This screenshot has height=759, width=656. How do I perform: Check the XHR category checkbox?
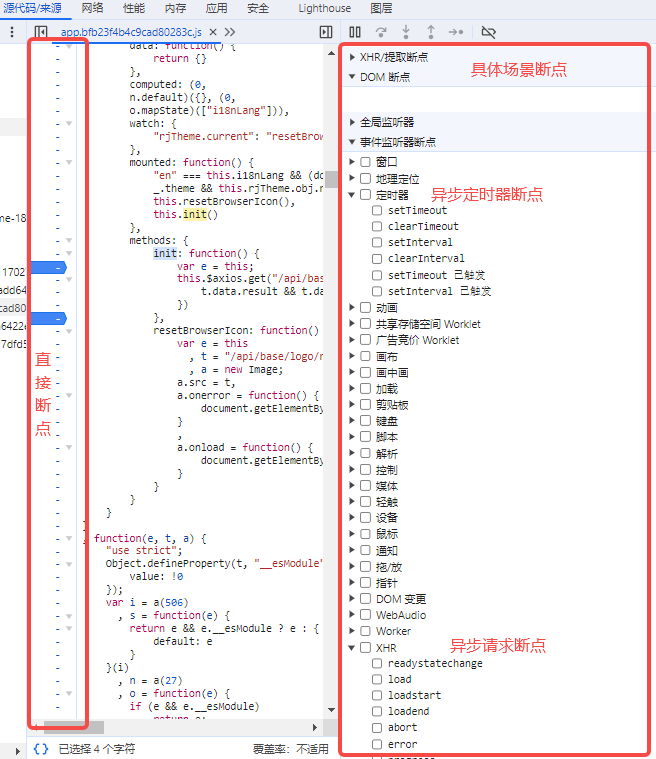coord(366,648)
